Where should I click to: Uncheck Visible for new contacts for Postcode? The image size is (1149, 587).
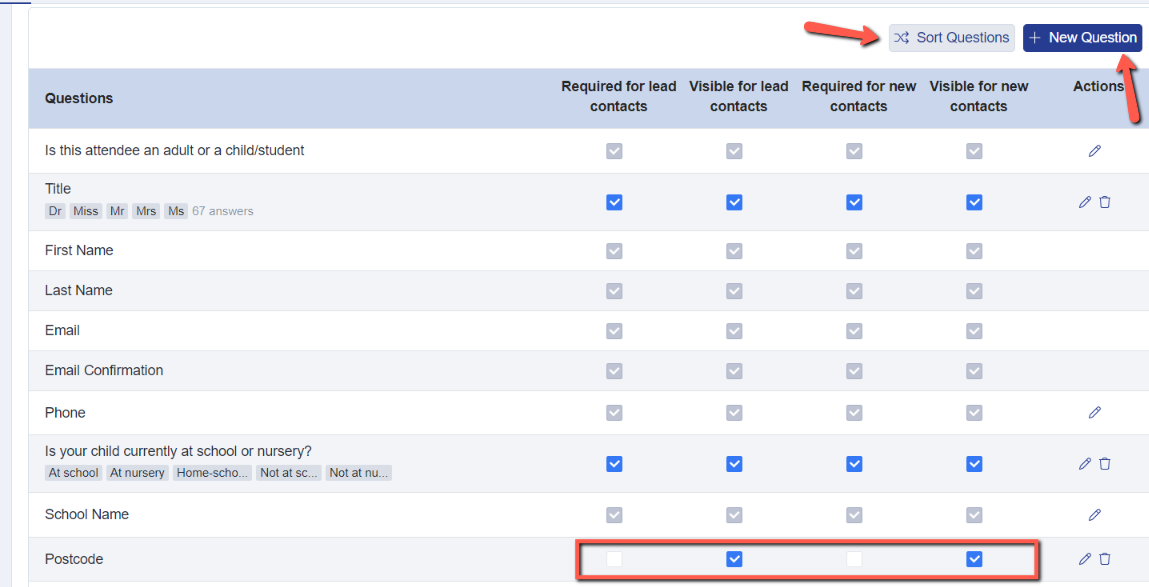point(974,559)
